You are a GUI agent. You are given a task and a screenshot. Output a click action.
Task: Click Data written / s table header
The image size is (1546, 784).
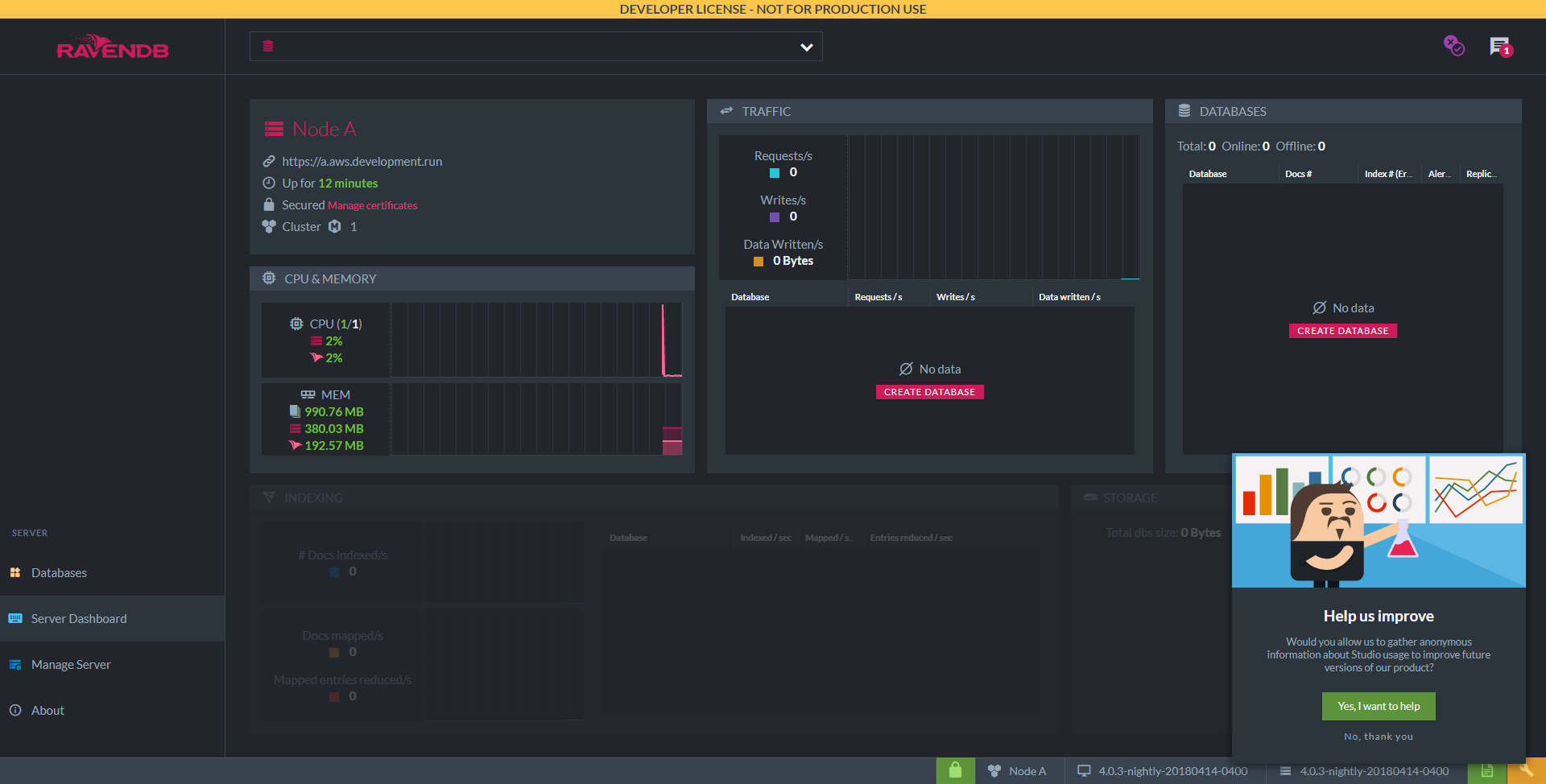pyautogui.click(x=1069, y=297)
